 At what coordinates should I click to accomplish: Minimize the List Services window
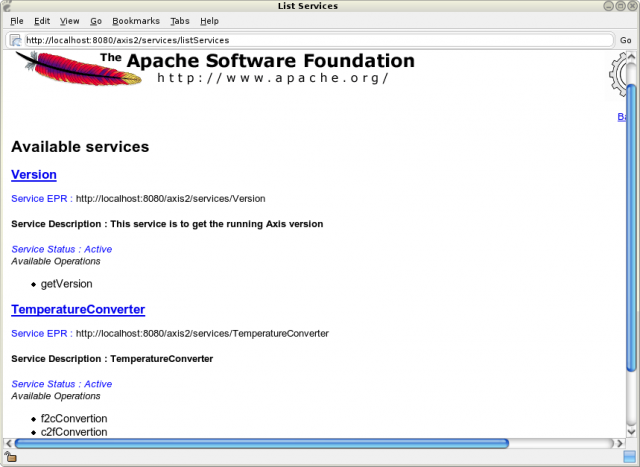click(609, 6)
